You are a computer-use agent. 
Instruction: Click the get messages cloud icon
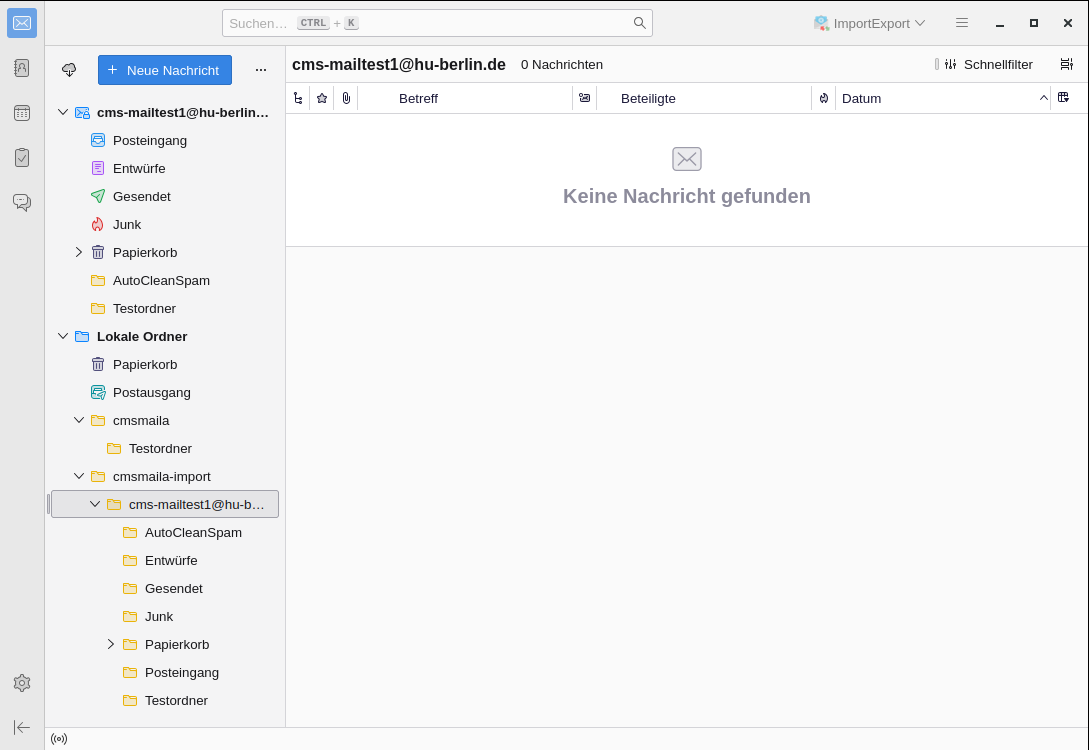click(69, 70)
